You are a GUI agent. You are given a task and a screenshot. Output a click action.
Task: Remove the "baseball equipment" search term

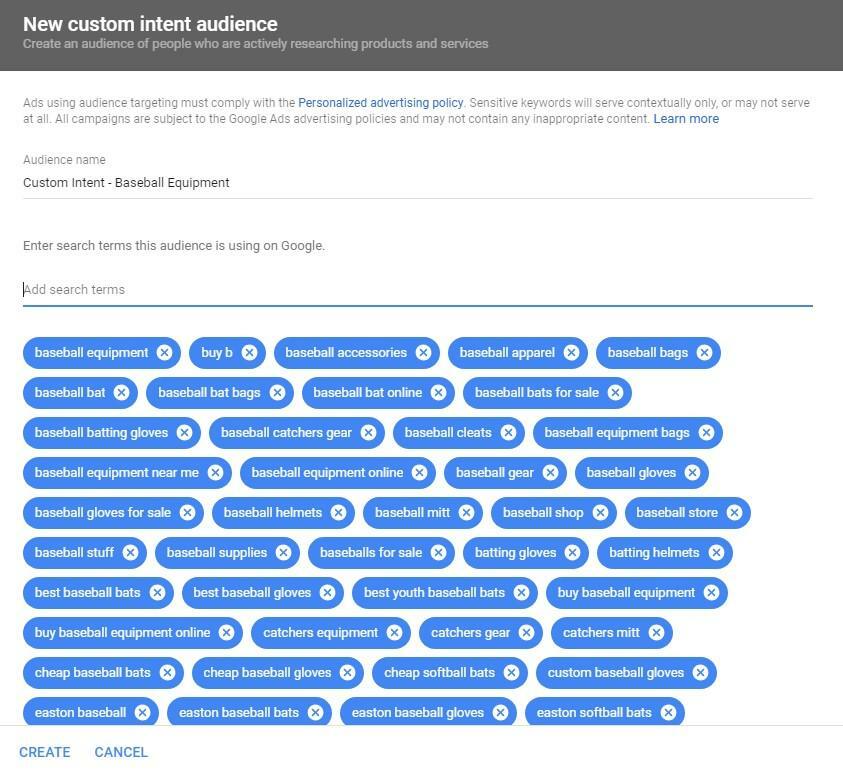coord(164,352)
